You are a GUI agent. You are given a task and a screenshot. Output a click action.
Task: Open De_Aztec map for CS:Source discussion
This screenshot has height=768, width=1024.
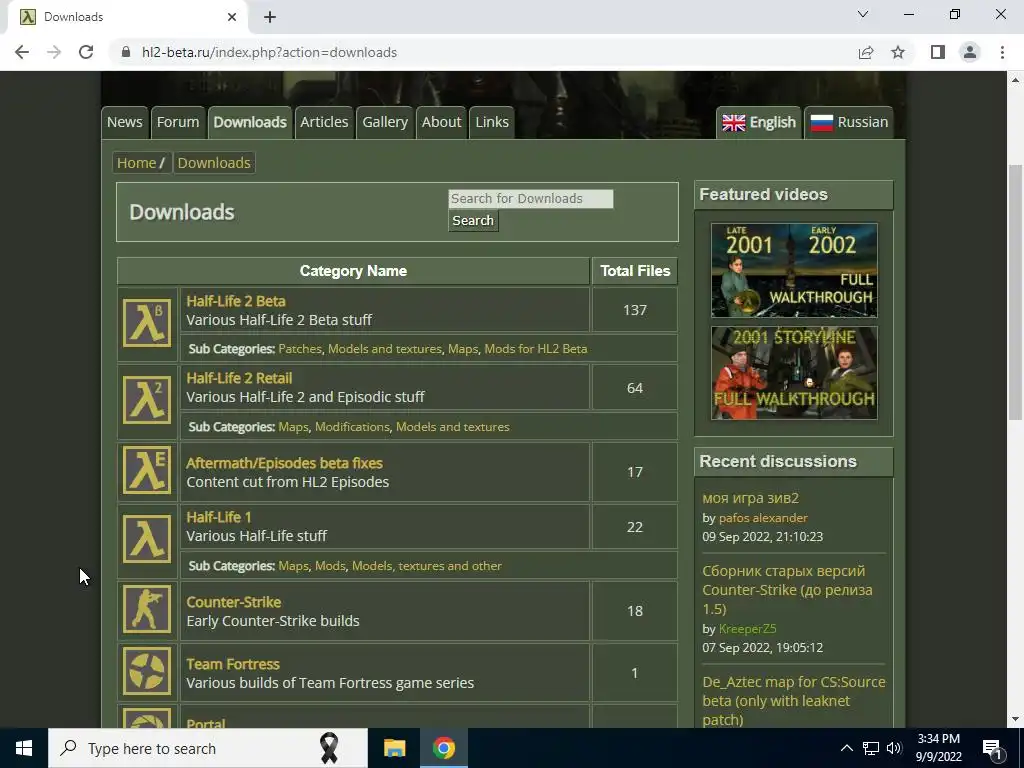[x=793, y=701]
